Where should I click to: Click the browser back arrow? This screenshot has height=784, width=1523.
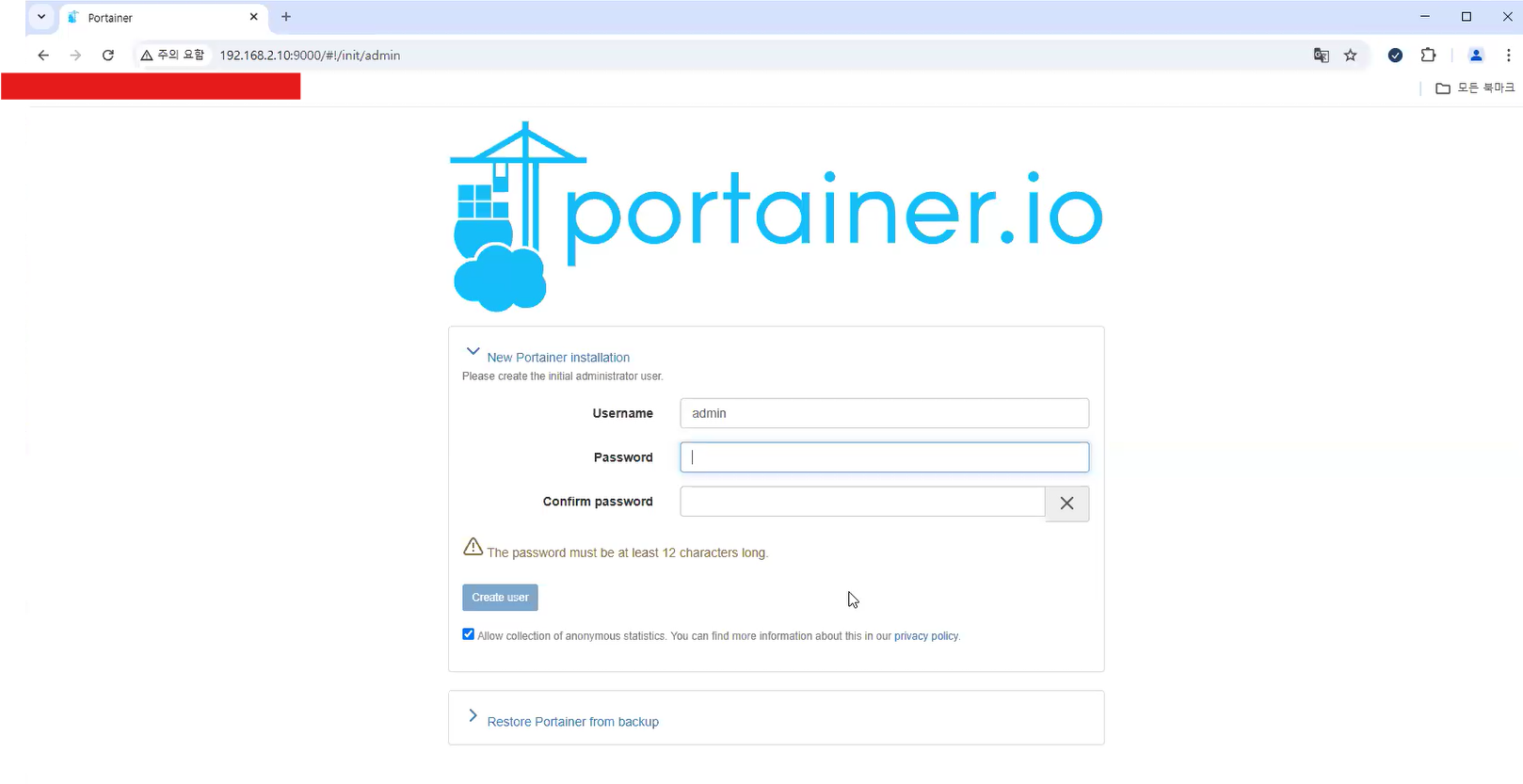pos(43,56)
